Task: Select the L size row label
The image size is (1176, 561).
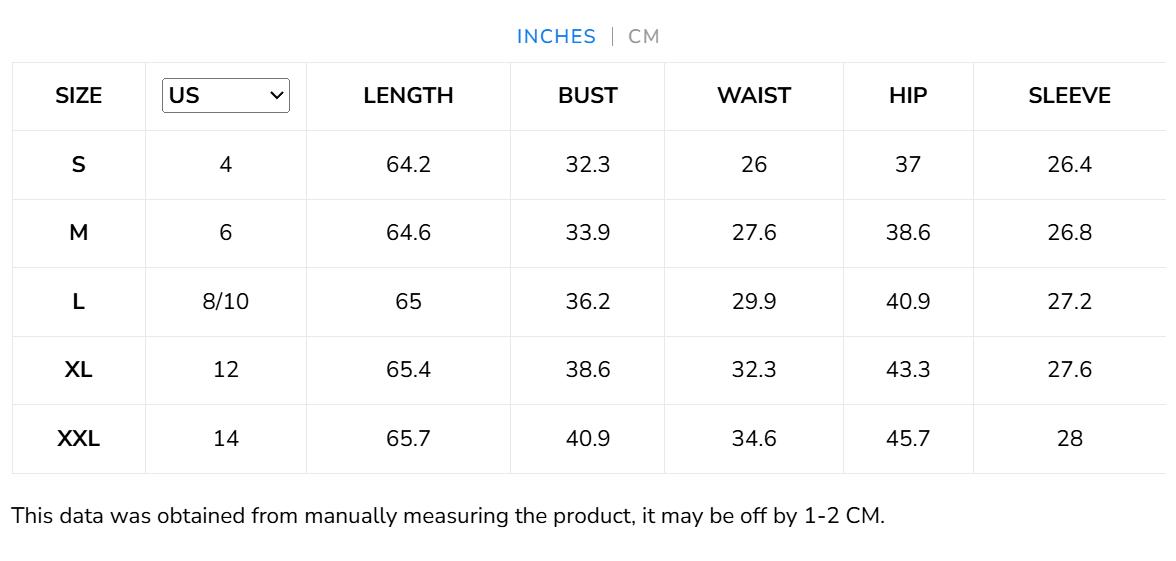Action: (x=79, y=302)
